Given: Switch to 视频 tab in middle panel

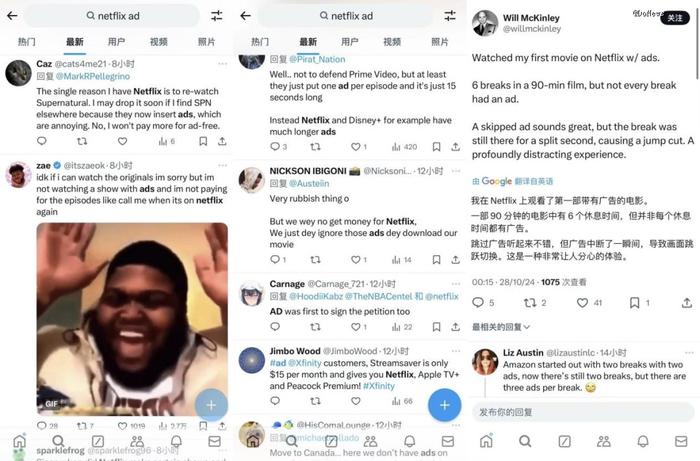Looking at the screenshot, I should 392,42.
